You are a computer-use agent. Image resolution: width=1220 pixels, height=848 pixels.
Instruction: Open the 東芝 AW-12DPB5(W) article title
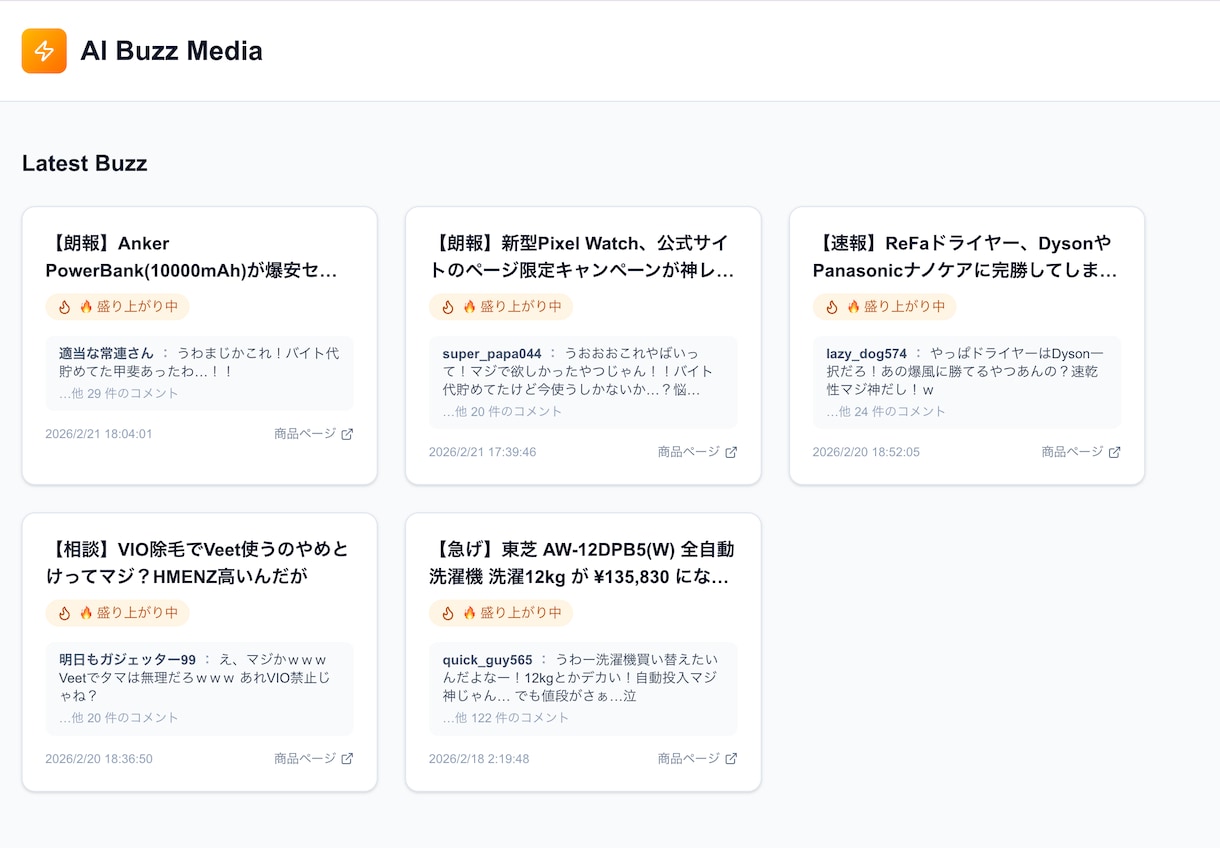tap(583, 563)
